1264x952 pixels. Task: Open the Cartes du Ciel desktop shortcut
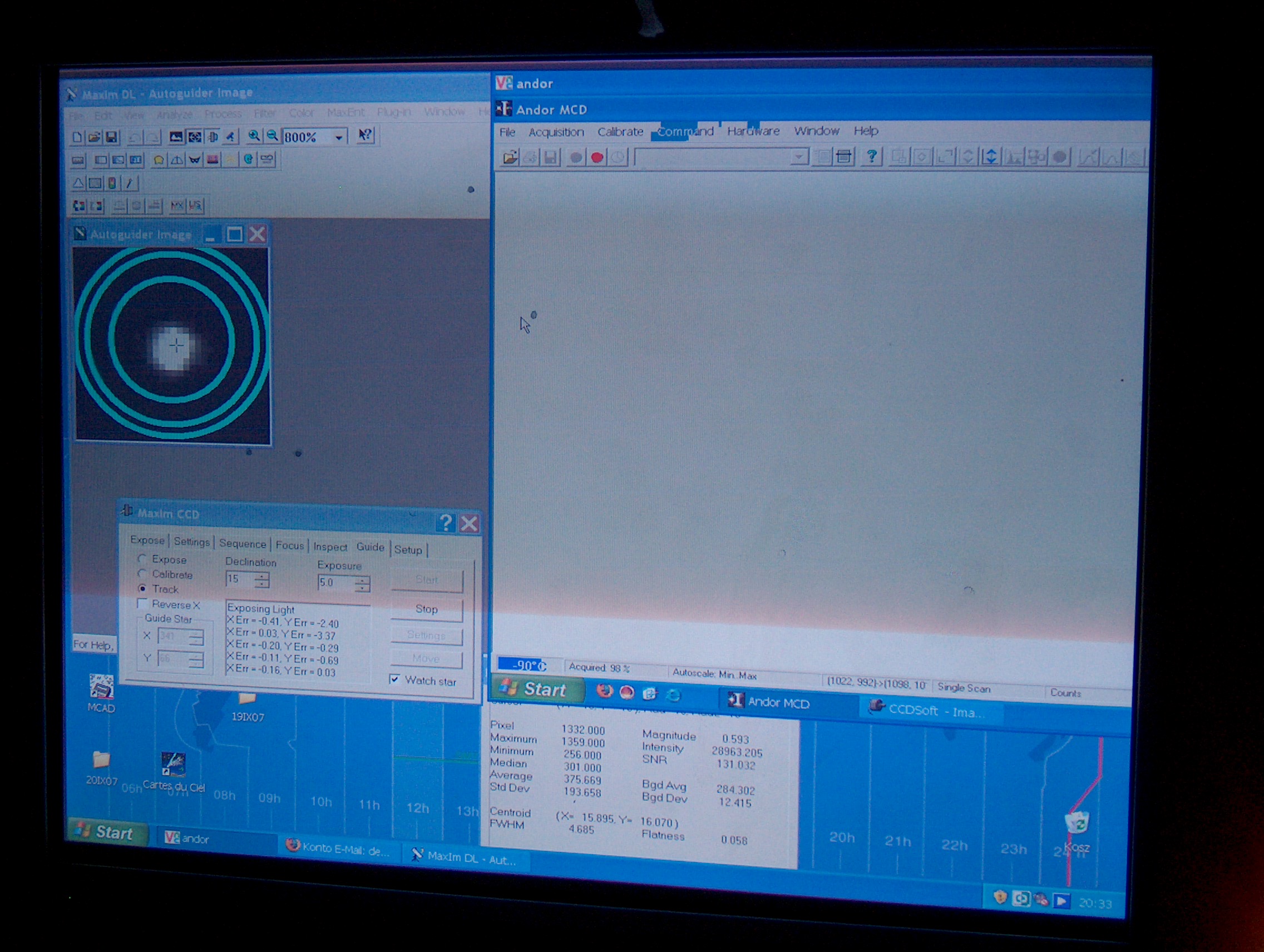tap(173, 771)
